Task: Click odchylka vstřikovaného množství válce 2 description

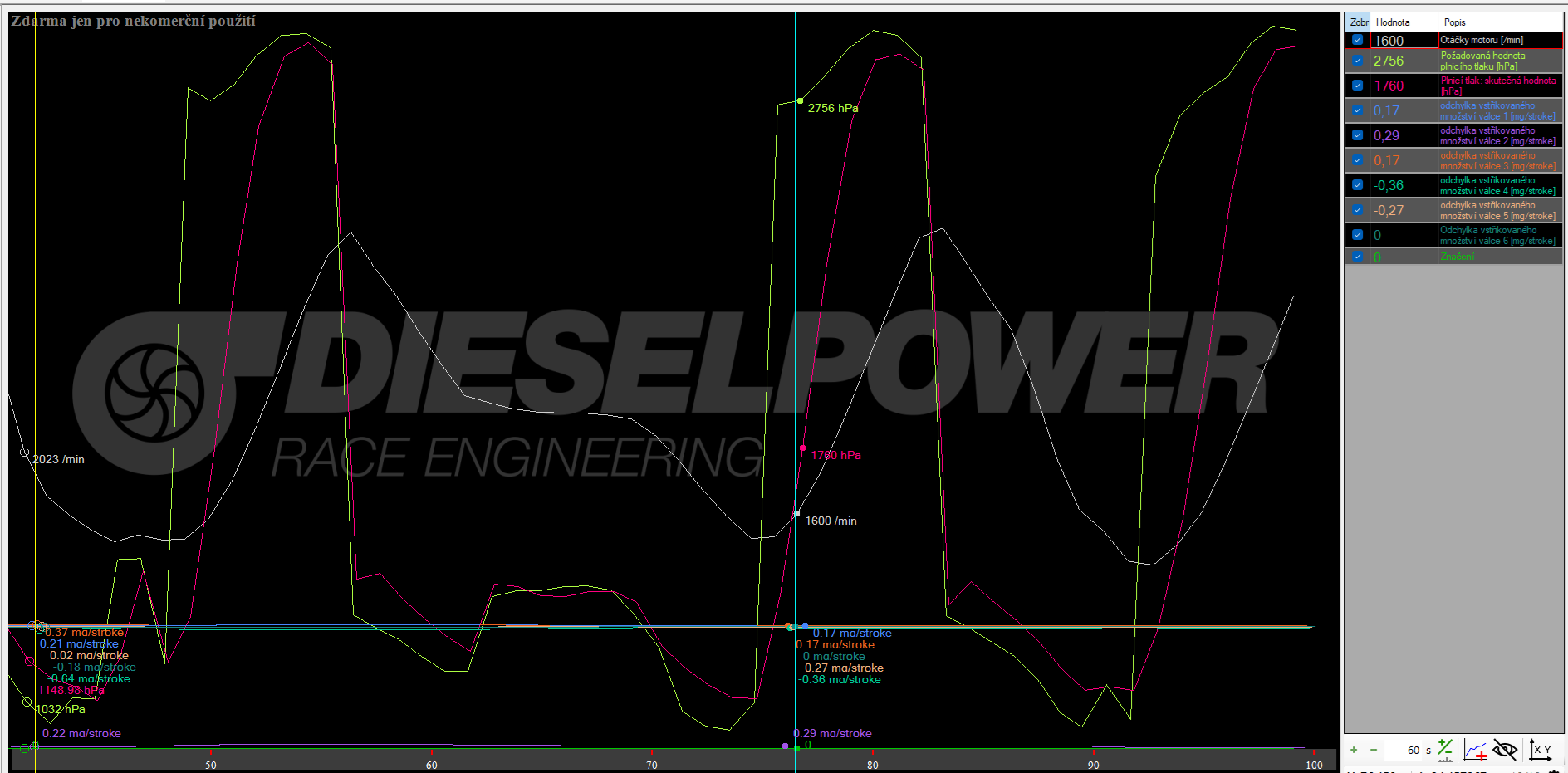Action: 1500,135
